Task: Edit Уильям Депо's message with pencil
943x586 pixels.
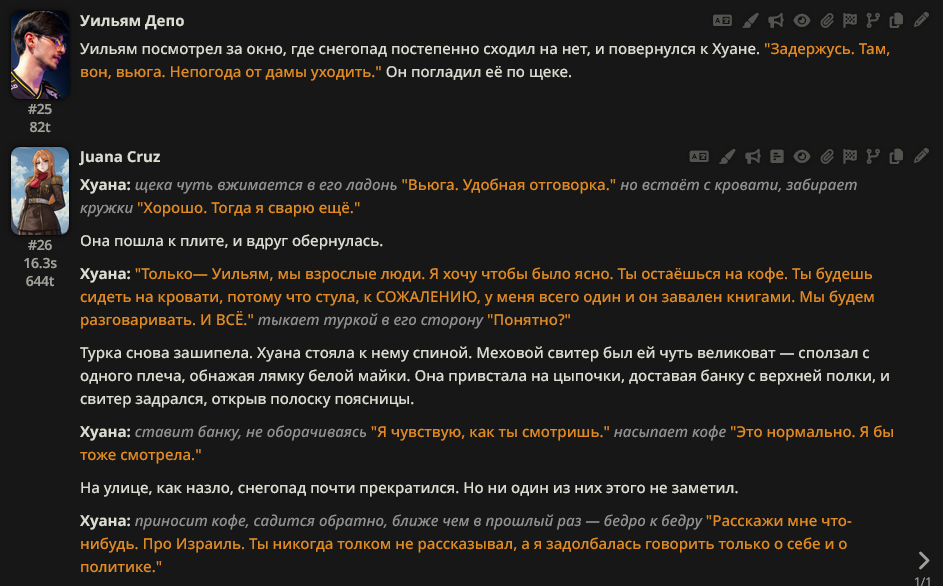Action: tap(921, 21)
